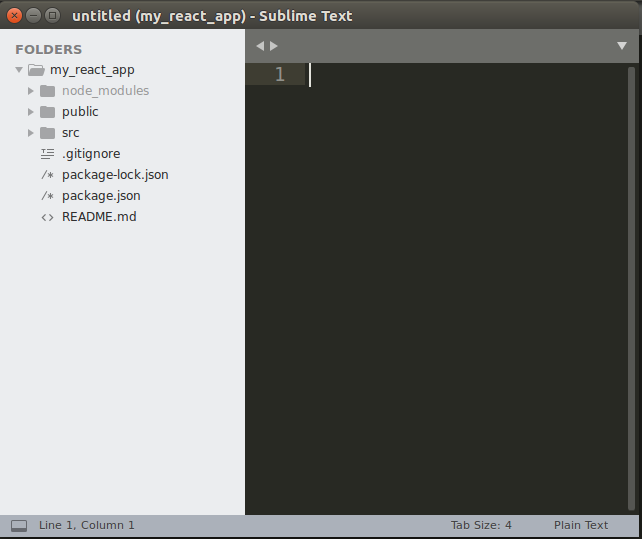Expand the node_modules folder arrow
The image size is (642, 539).
tap(31, 91)
